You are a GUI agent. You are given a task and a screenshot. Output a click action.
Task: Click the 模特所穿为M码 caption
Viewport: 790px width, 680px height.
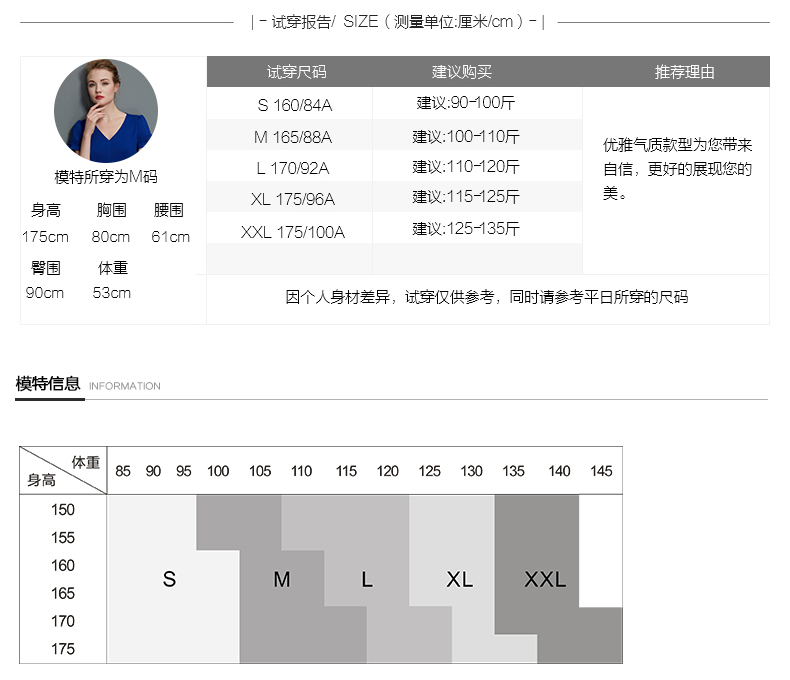tap(105, 177)
